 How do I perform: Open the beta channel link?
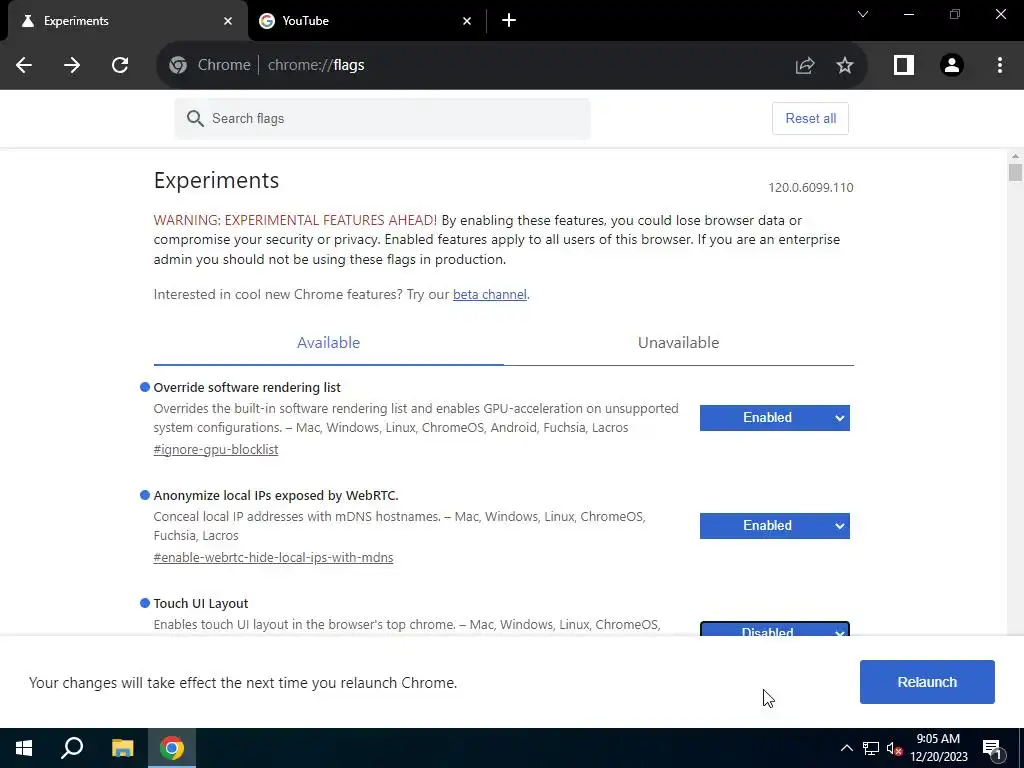[490, 295]
